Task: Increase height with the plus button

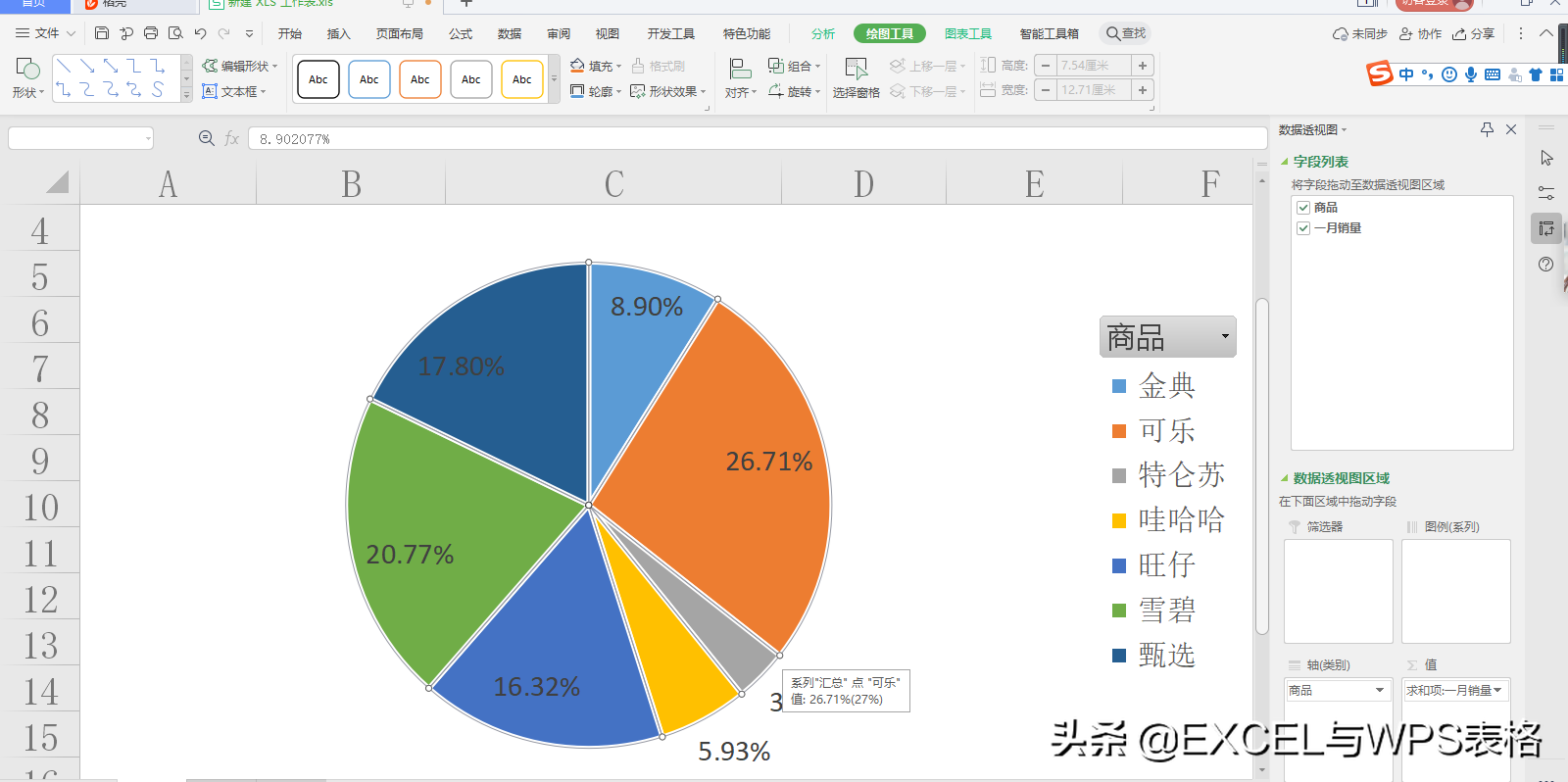Action: coord(1142,66)
